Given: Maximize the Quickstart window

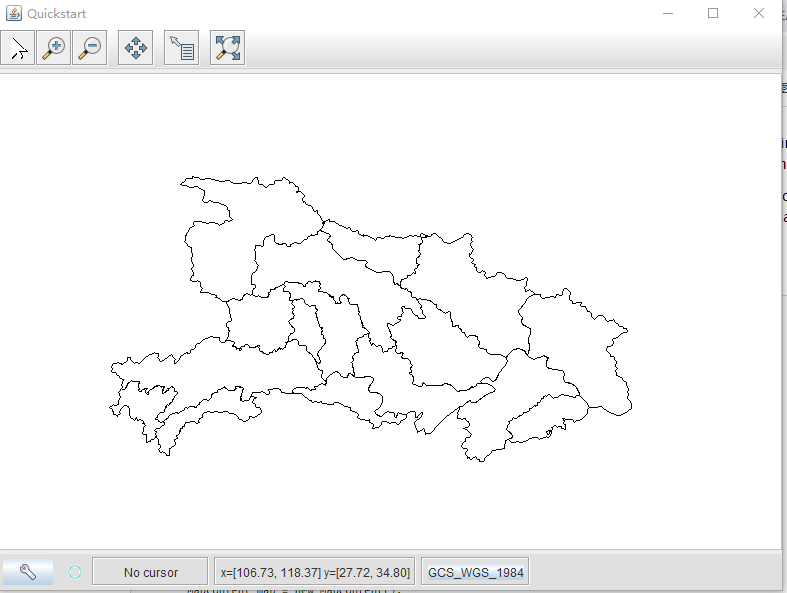Looking at the screenshot, I should point(713,13).
